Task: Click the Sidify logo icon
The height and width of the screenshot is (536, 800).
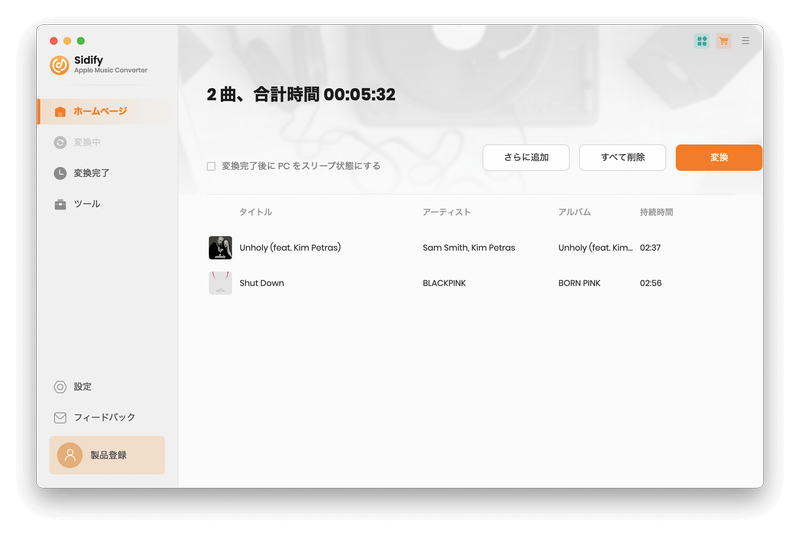Action: [59, 65]
